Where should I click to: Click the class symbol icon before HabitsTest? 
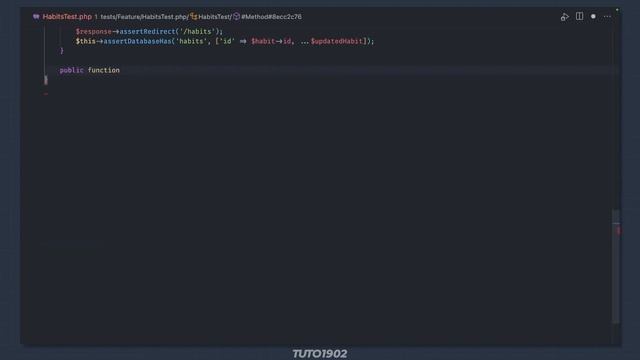[193, 17]
